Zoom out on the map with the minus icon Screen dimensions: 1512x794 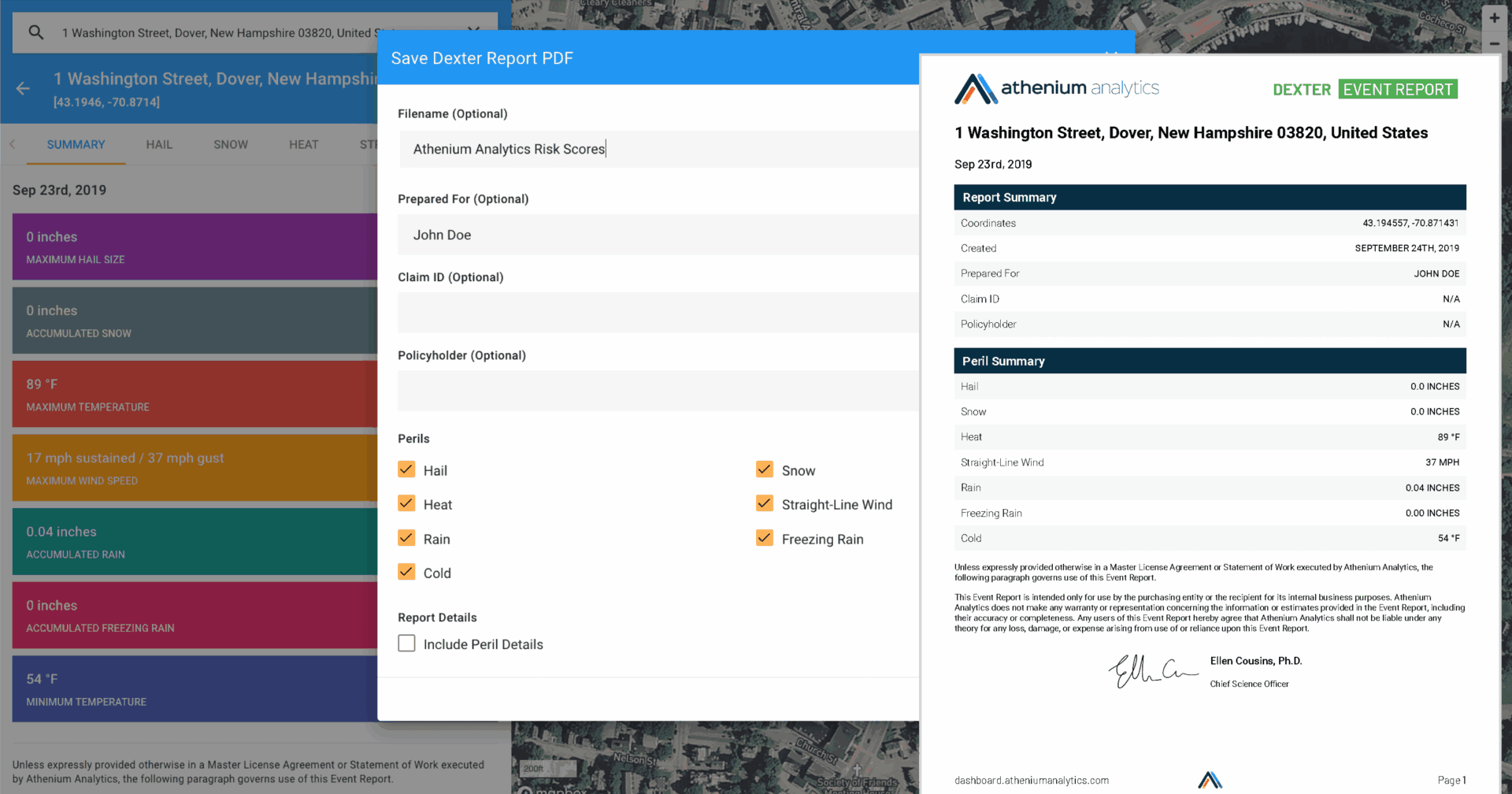(x=1494, y=45)
